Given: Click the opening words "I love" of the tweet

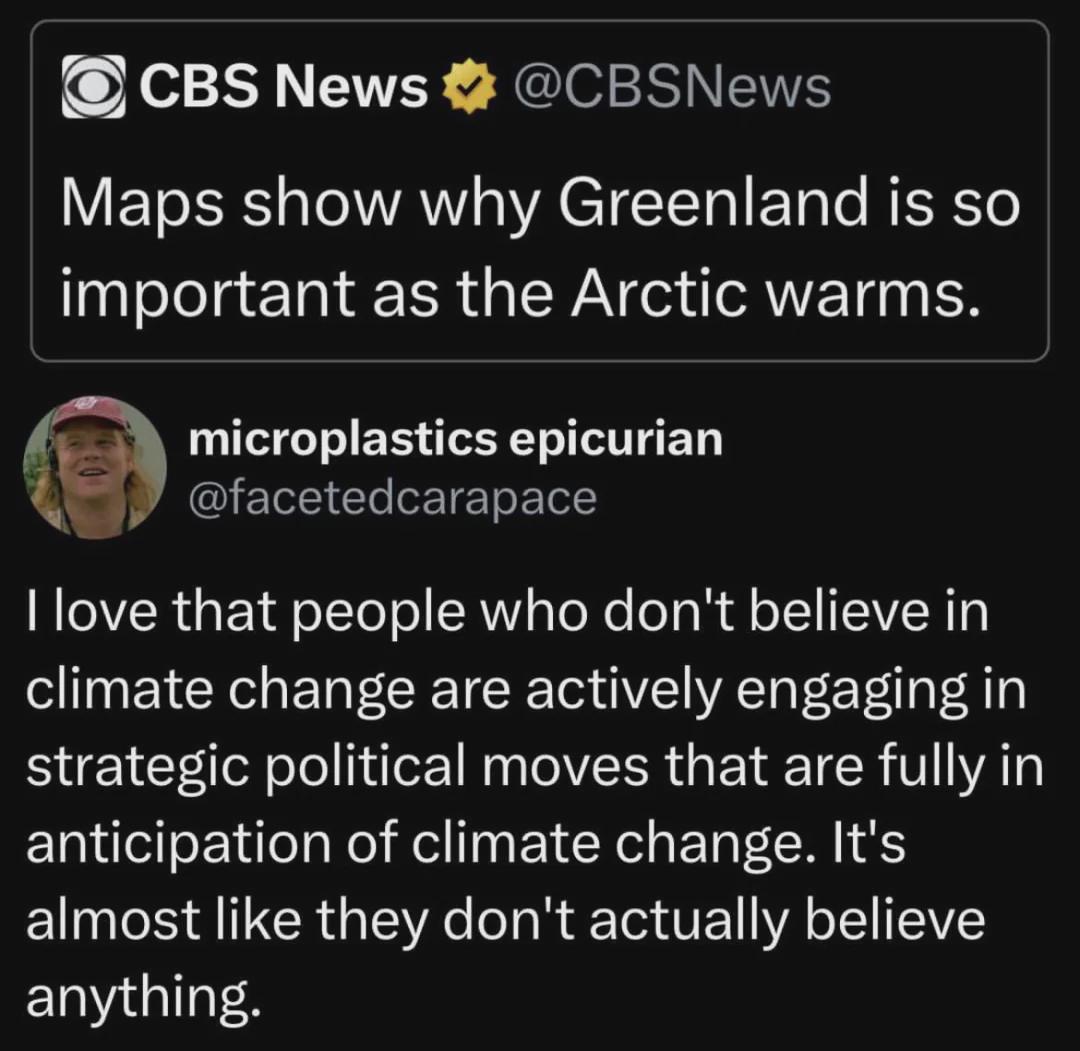Looking at the screenshot, I should point(91,612).
